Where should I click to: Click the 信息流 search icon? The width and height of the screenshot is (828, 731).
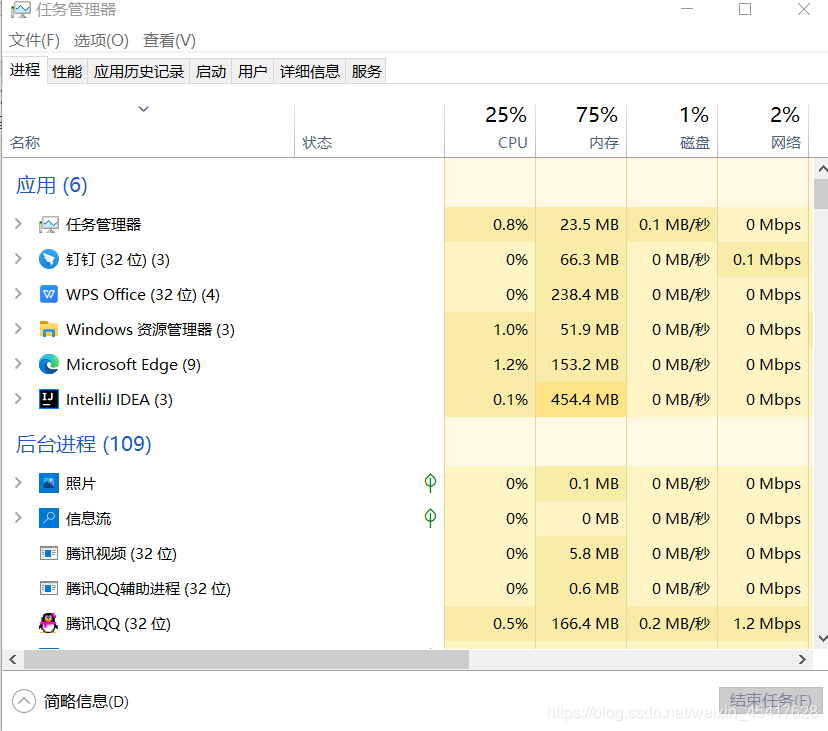pos(49,518)
